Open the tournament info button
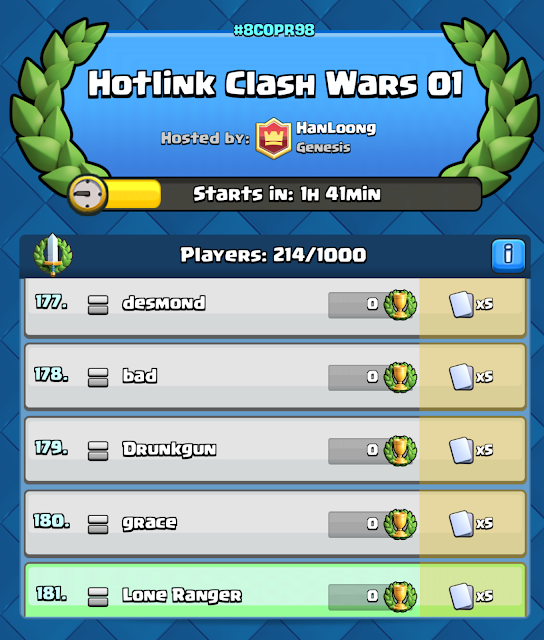 (508, 256)
